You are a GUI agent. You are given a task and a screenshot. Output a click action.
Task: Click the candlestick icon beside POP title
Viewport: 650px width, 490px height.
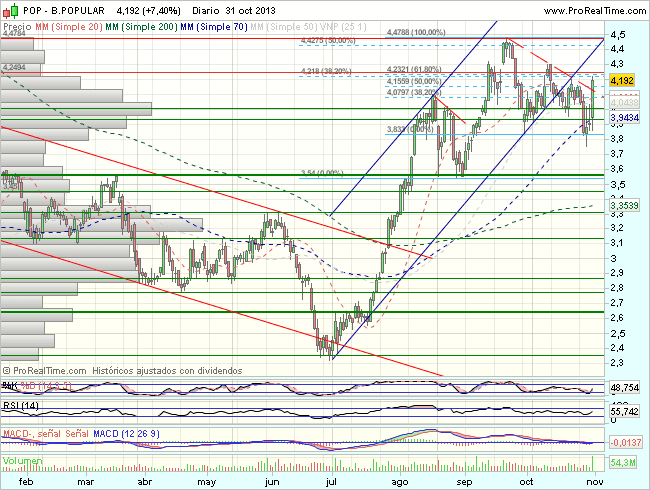(x=10, y=11)
